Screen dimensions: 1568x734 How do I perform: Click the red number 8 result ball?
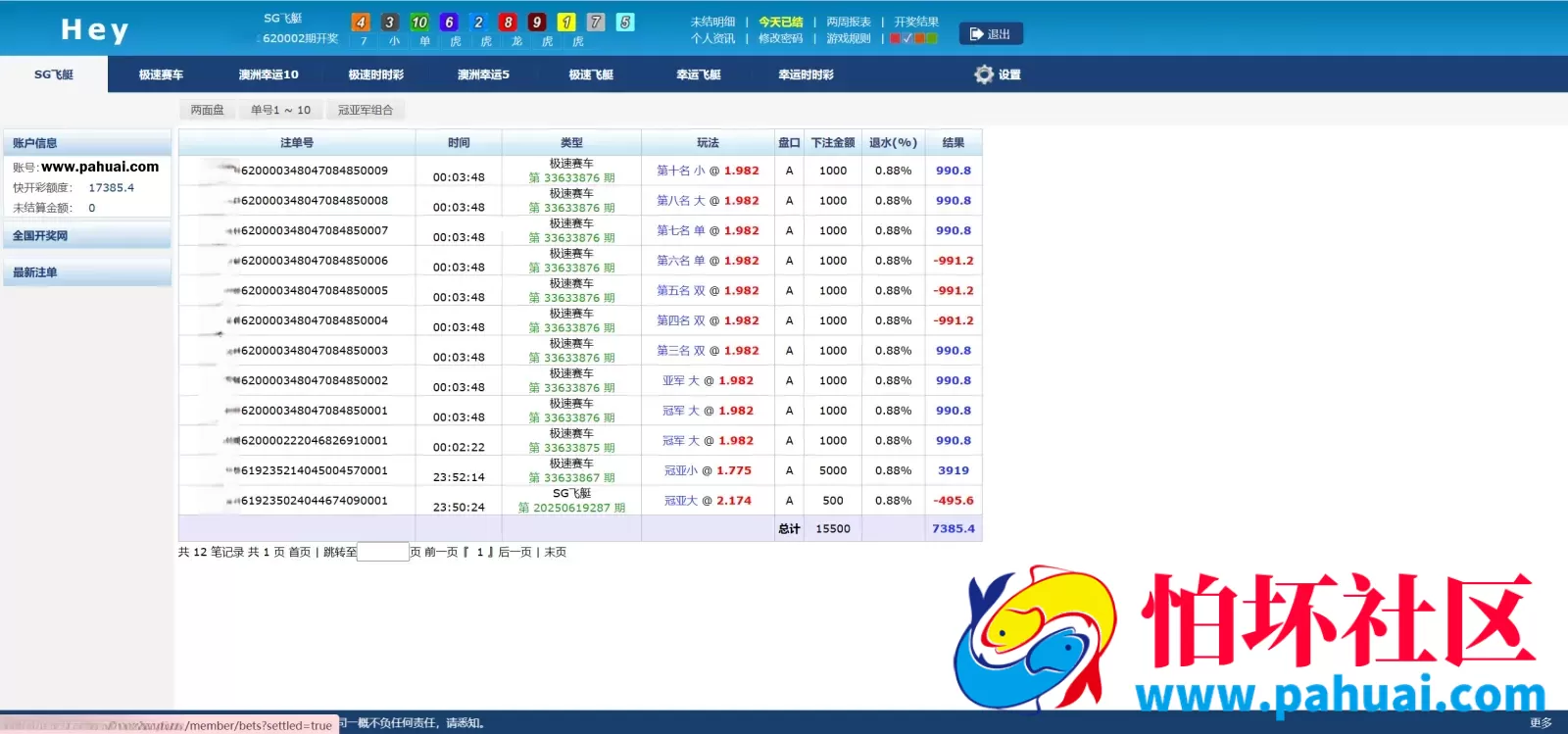pyautogui.click(x=508, y=22)
